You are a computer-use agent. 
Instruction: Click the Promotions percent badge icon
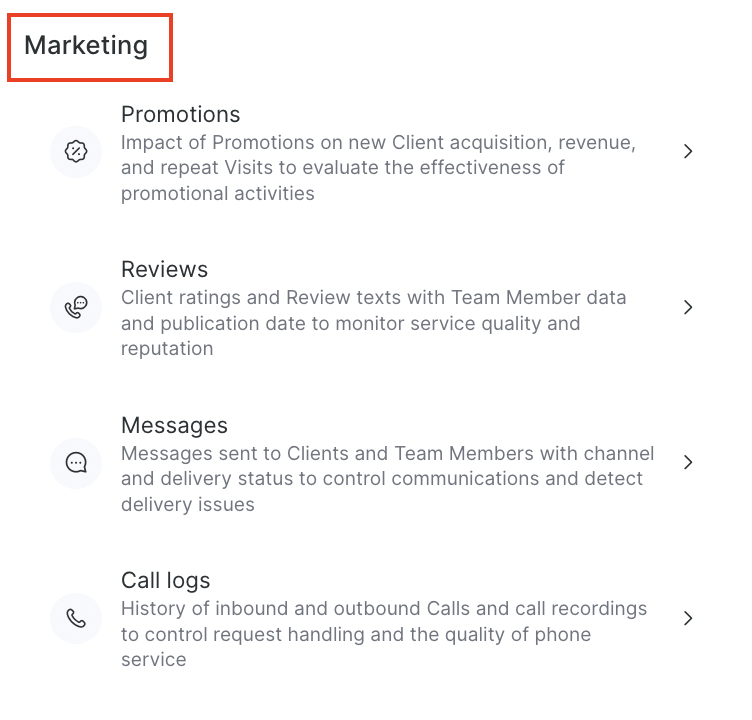coord(76,152)
